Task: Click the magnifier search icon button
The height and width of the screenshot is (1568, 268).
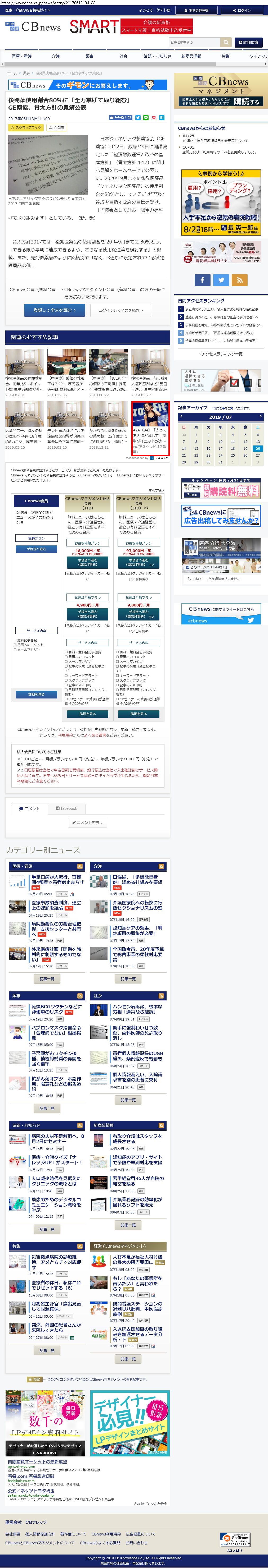Action: pos(226,42)
